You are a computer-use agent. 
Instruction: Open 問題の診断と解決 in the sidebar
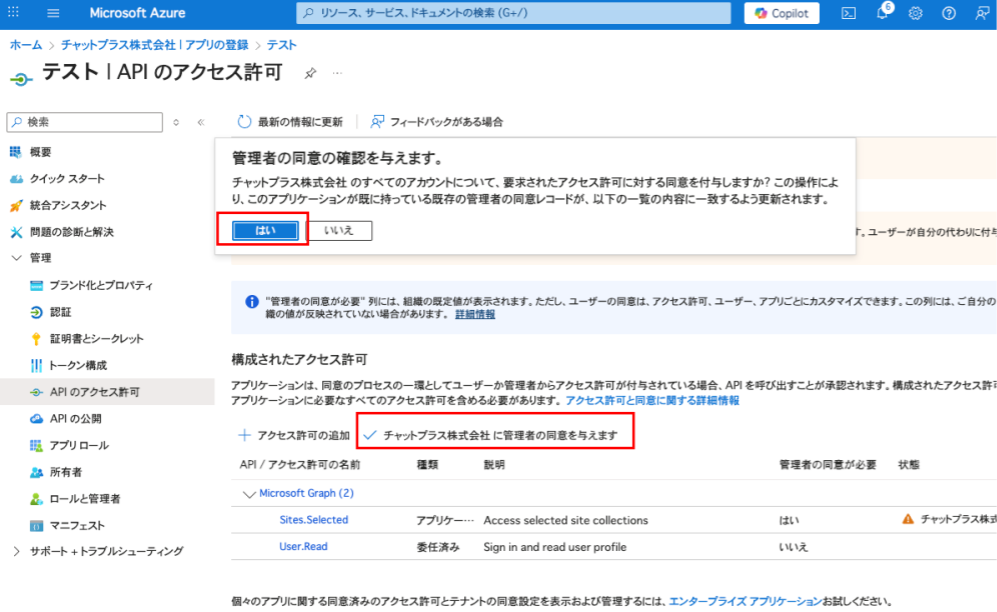click(x=72, y=232)
